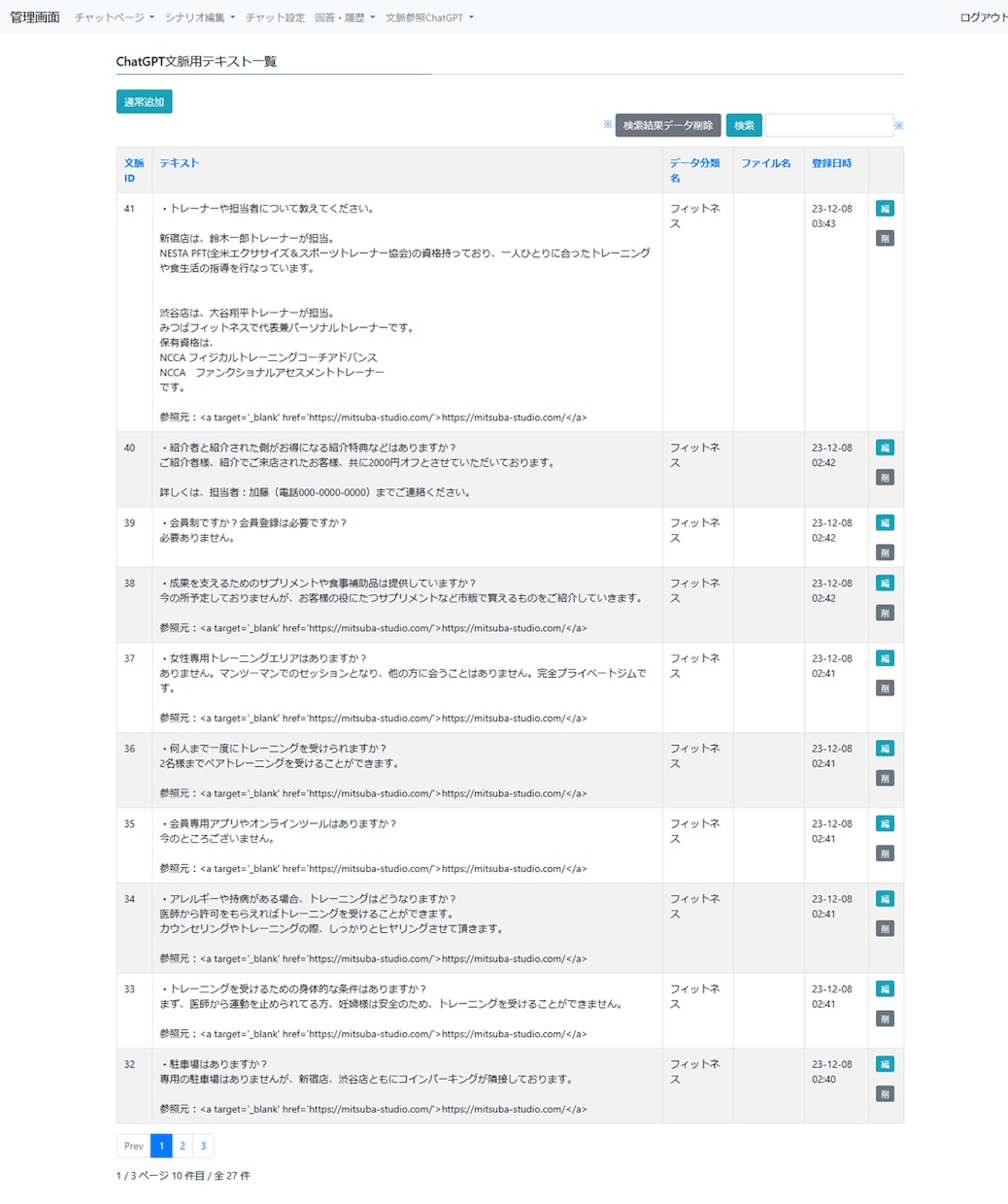Click the 通常追加 button
Viewport: 1008px width, 1204px height.
pos(144,102)
